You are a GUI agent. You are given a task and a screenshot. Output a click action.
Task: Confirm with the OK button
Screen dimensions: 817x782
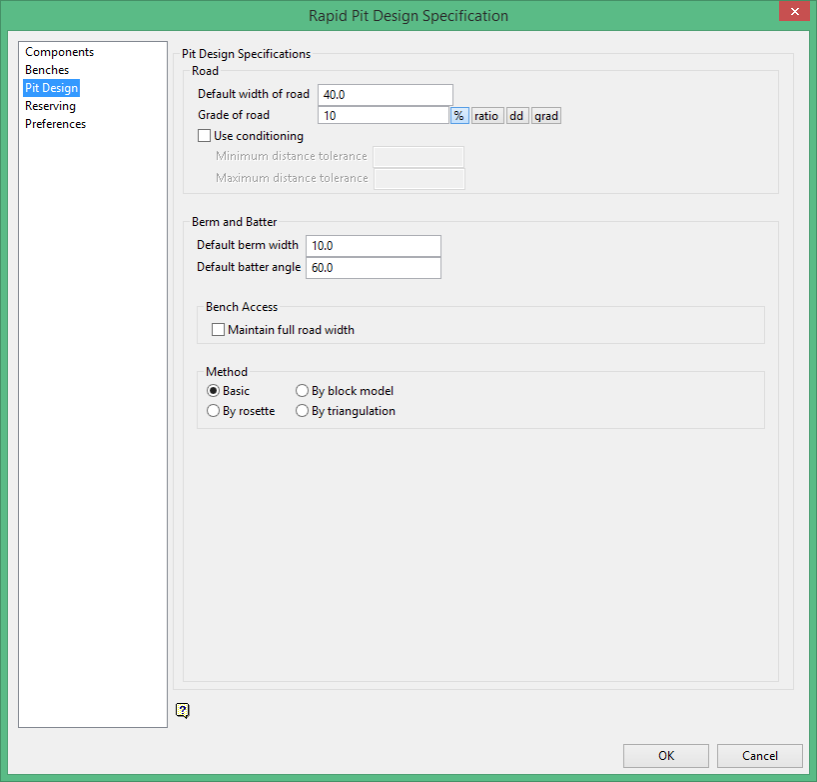pyautogui.click(x=666, y=755)
